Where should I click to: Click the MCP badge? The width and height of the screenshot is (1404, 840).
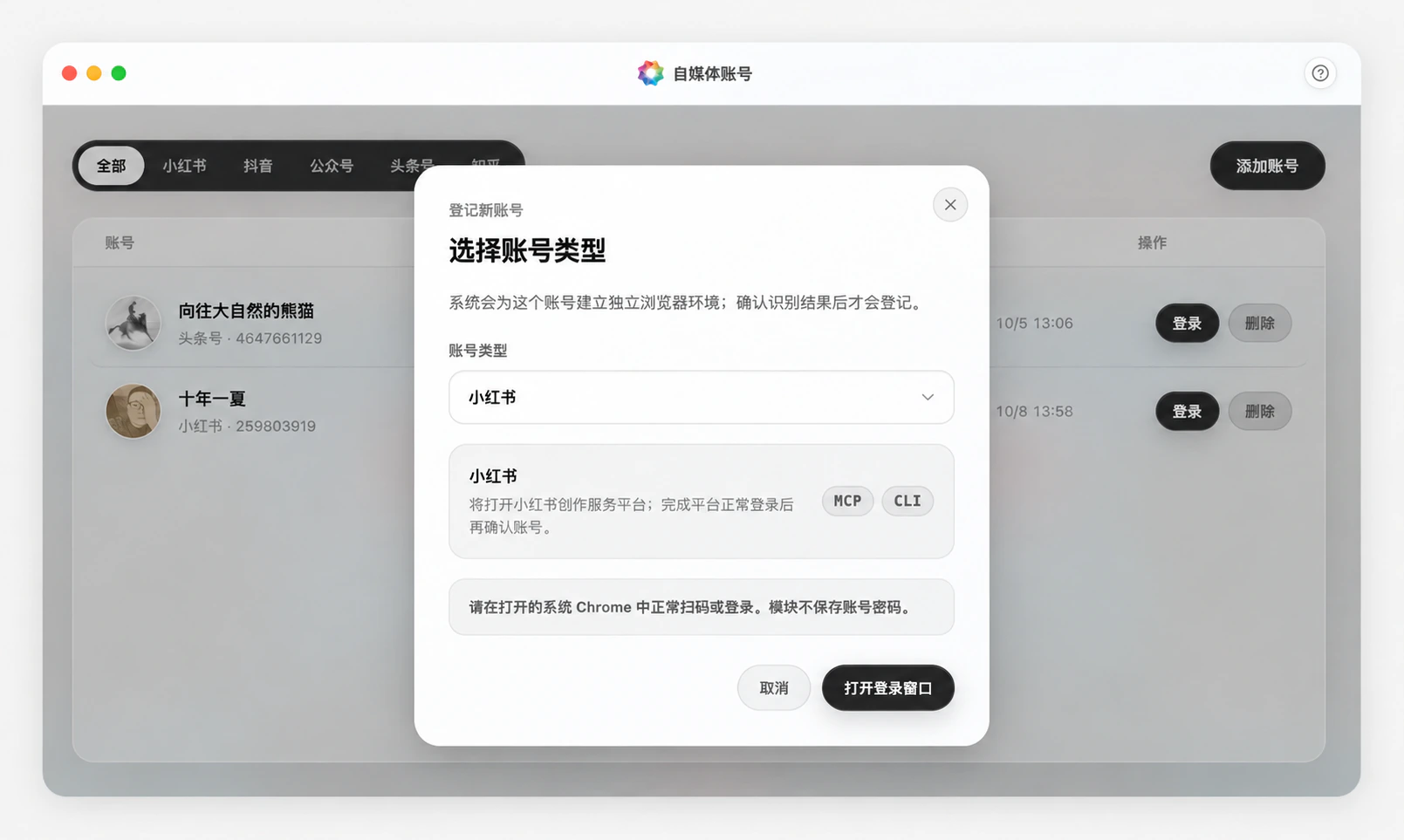coord(847,501)
